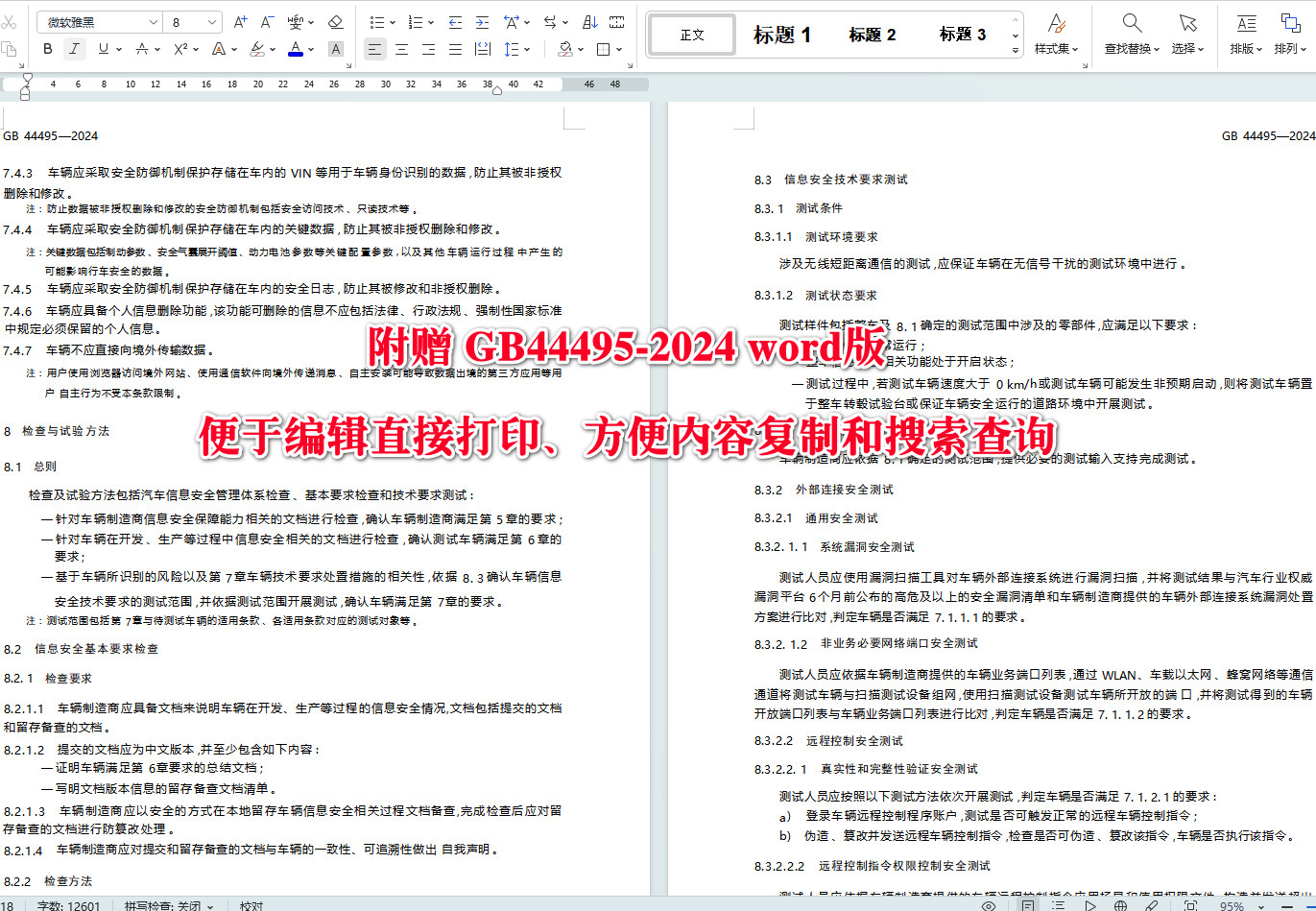Insert a bulleted list
The width and height of the screenshot is (1316, 911).
[x=376, y=22]
